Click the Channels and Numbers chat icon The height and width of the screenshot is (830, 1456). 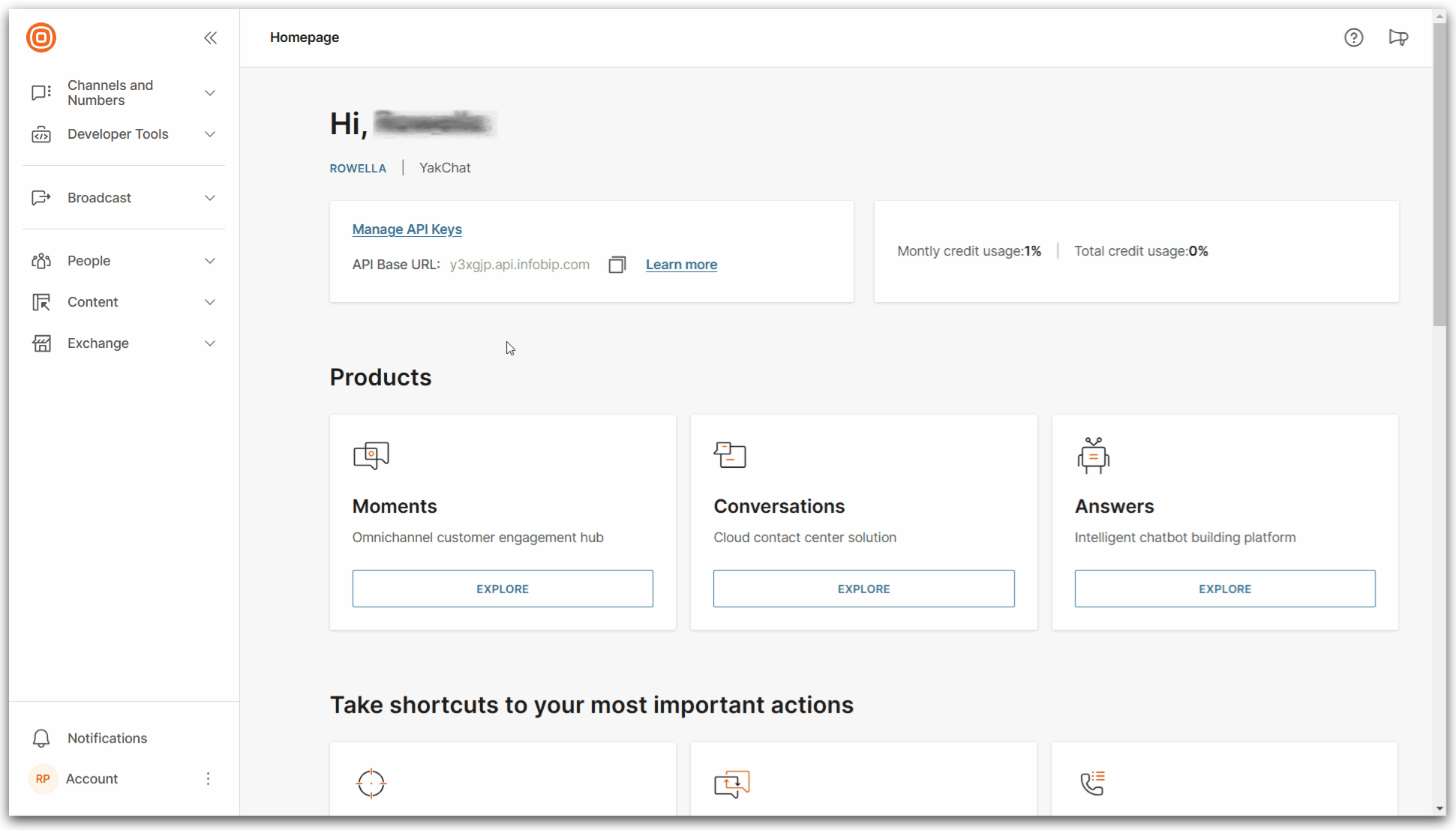41,93
